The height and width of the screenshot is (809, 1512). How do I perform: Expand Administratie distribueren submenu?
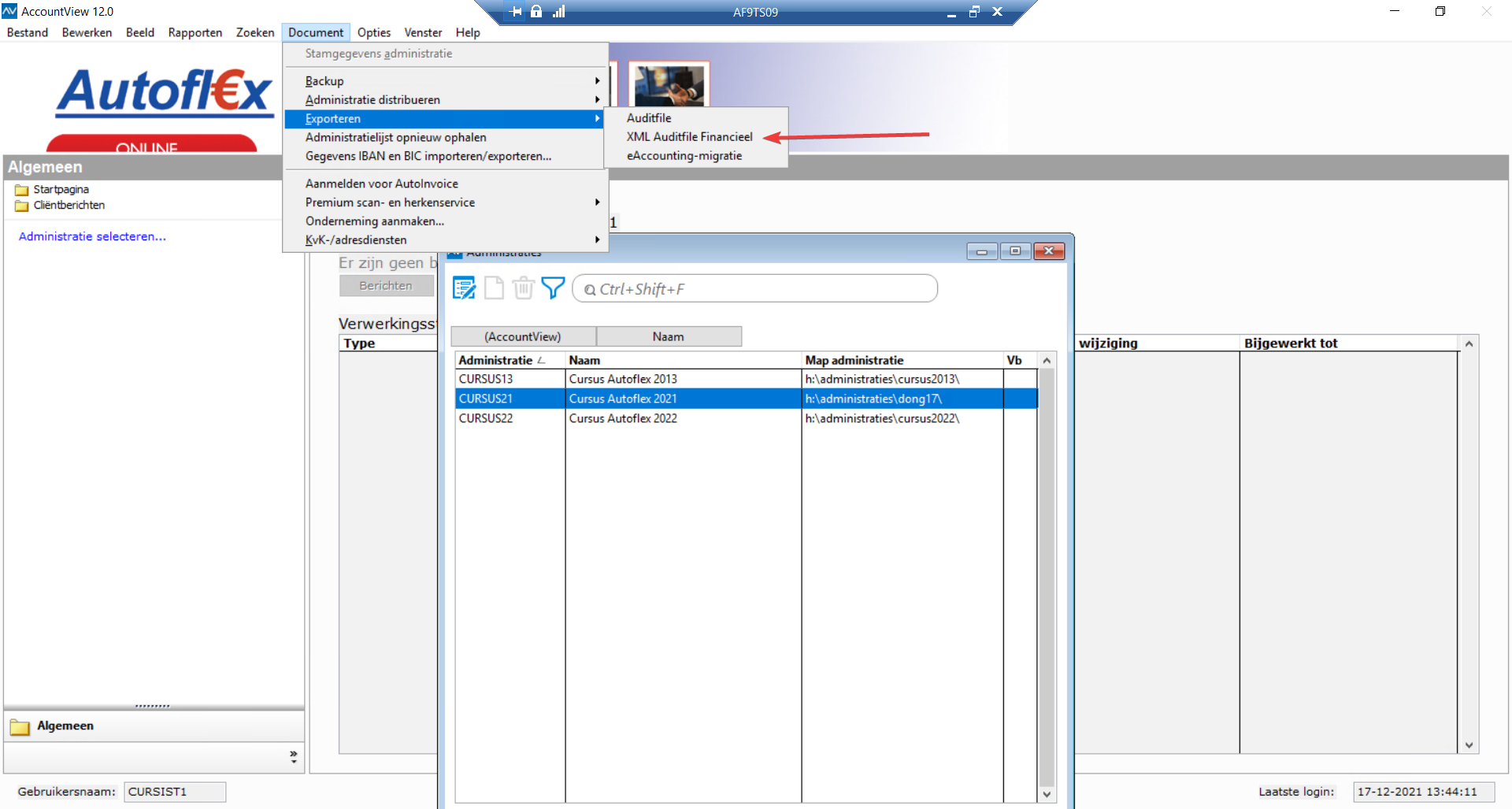[x=447, y=100]
